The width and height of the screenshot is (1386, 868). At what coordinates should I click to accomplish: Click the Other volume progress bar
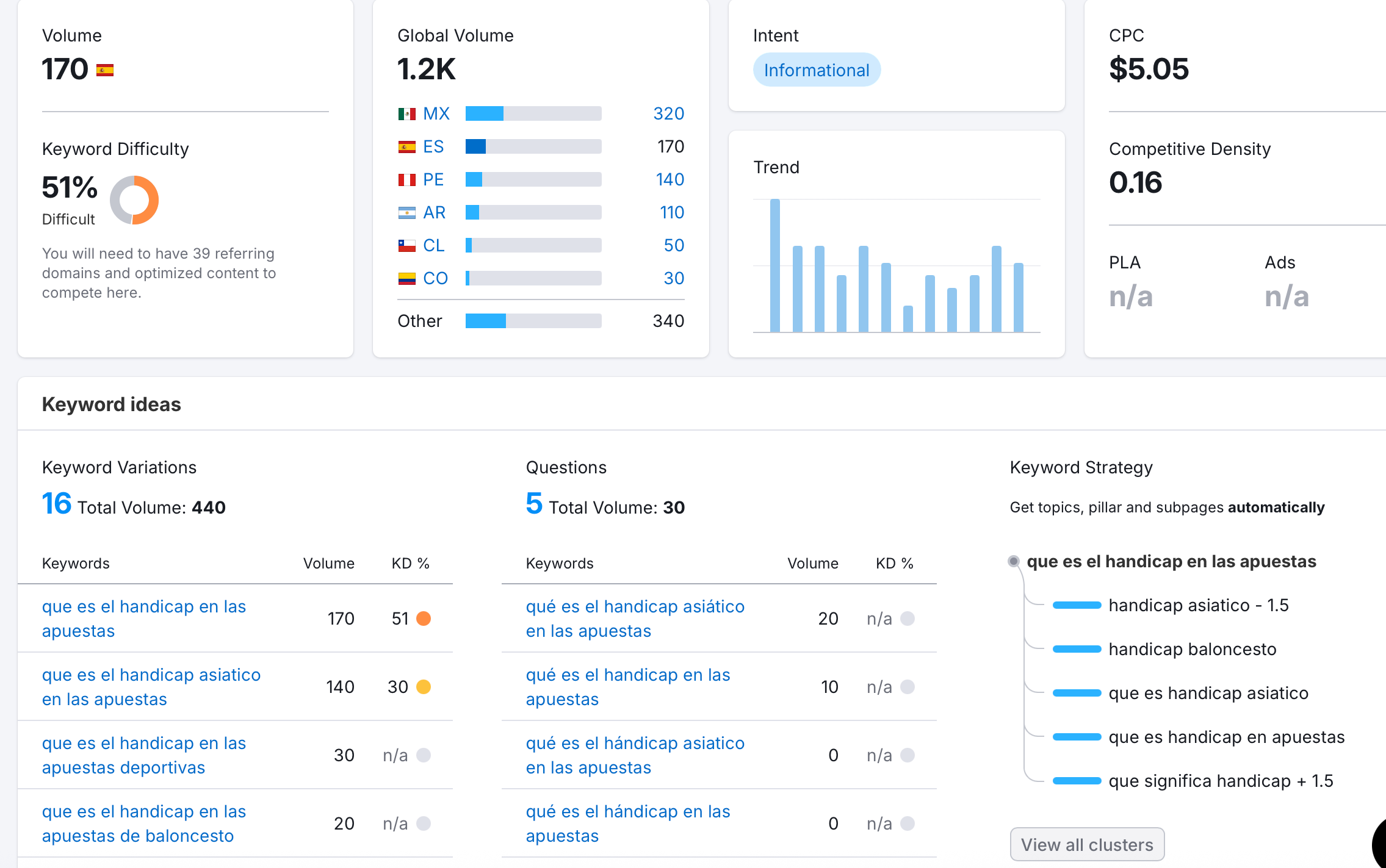pyautogui.click(x=533, y=321)
